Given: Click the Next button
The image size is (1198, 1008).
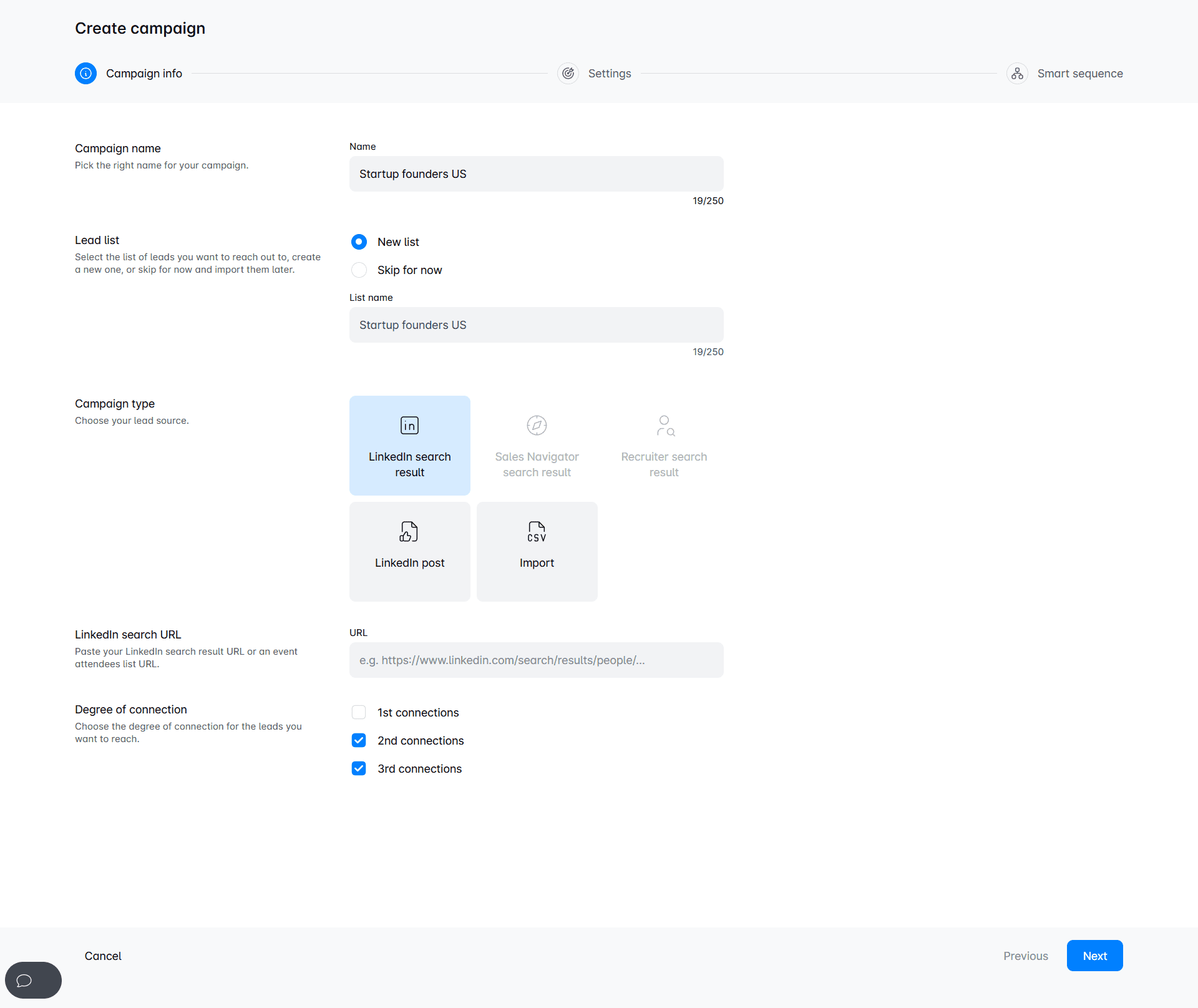Looking at the screenshot, I should [x=1094, y=956].
